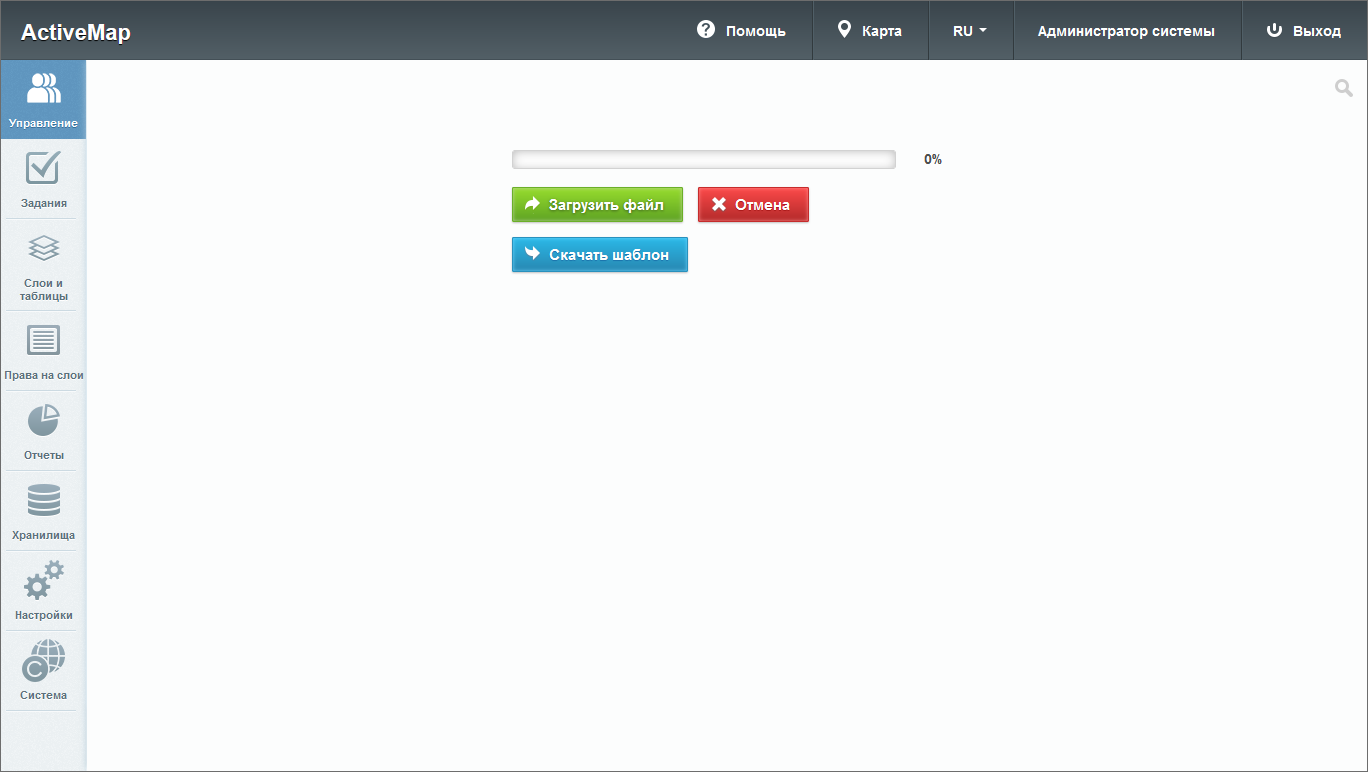Open the Отчеты pie chart icon

[x=43, y=421]
